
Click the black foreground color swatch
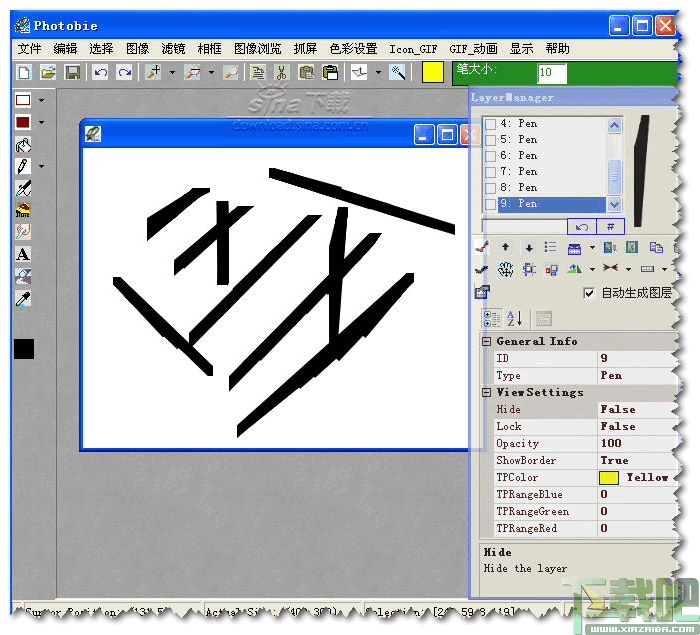(x=24, y=349)
